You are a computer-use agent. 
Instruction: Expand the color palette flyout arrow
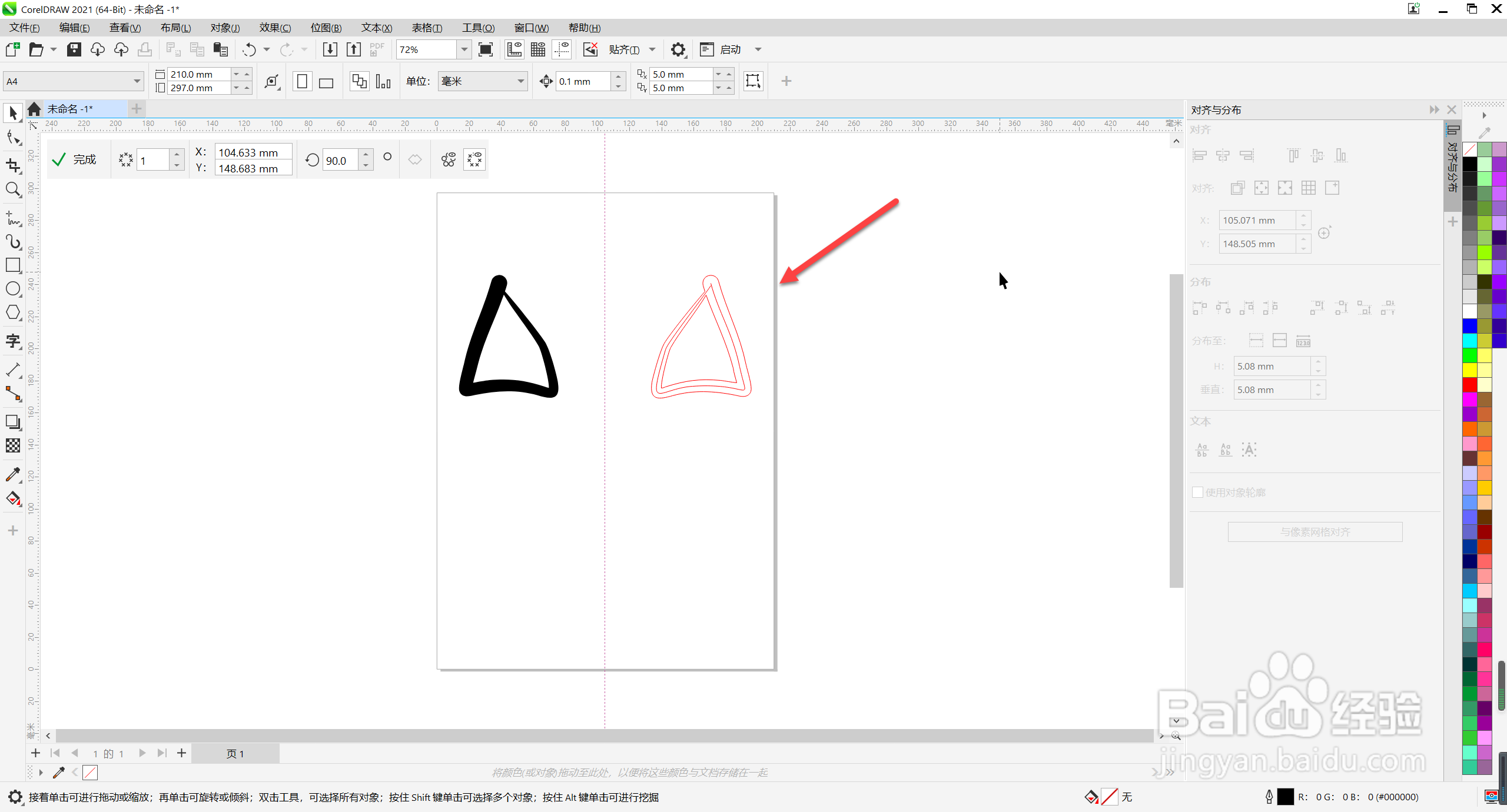1485,115
